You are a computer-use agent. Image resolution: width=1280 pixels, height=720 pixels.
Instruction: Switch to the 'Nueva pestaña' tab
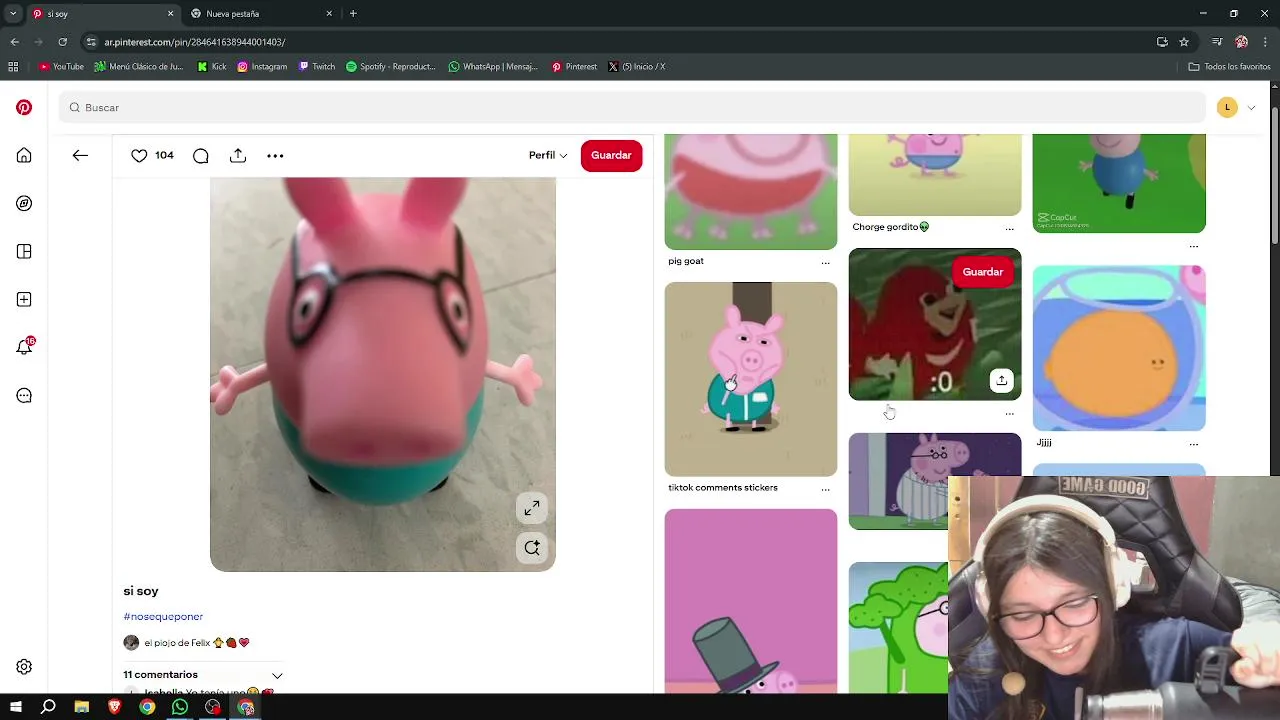pos(262,14)
